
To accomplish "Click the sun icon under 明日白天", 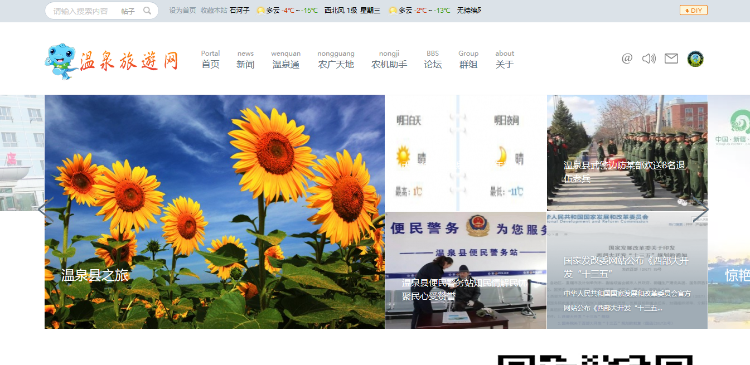I will click(x=403, y=156).
